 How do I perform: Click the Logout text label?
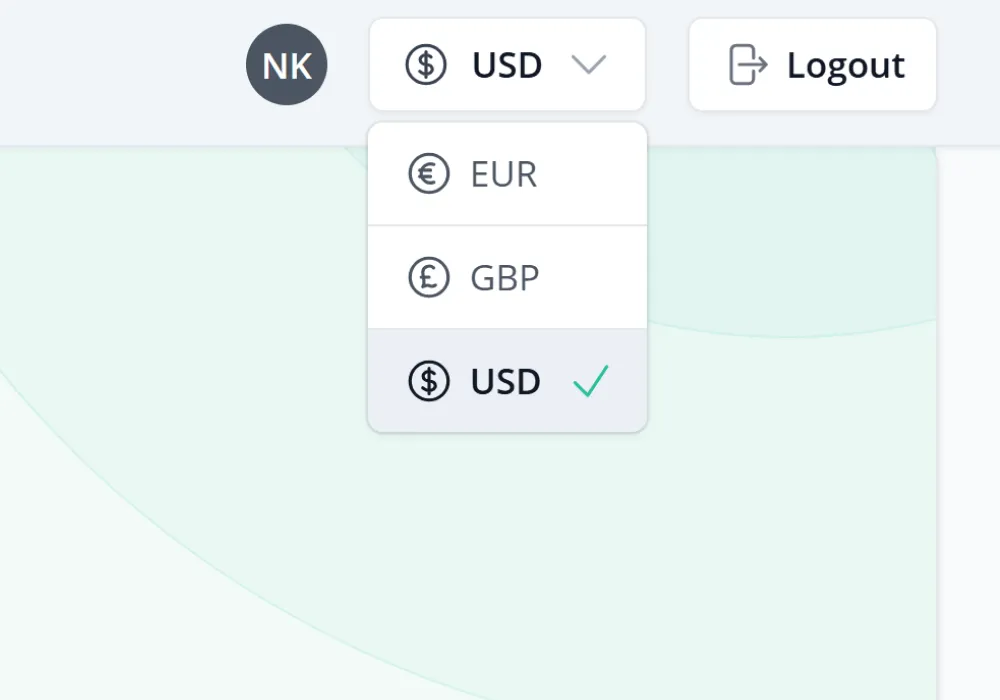click(845, 64)
